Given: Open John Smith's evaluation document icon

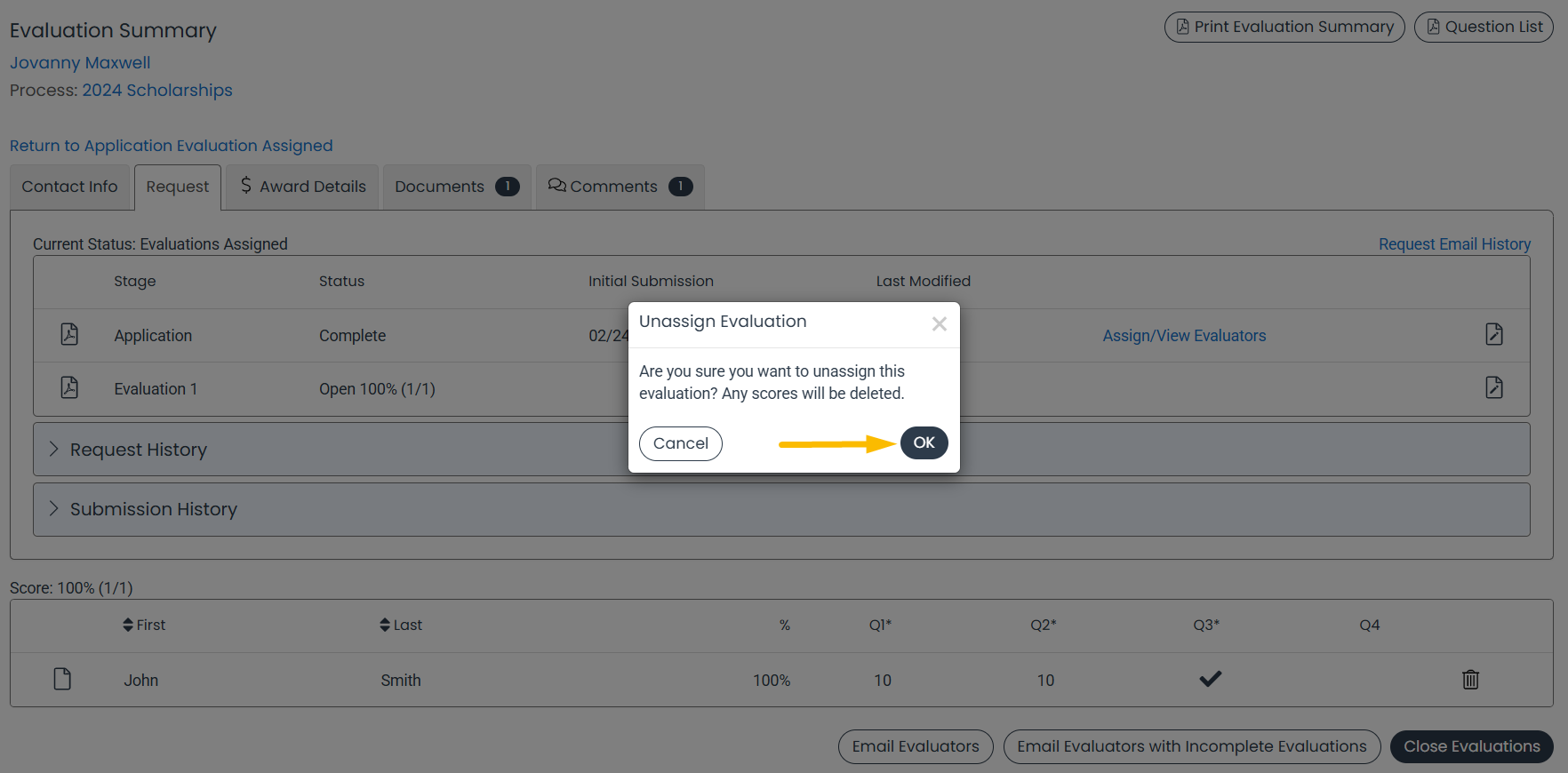Looking at the screenshot, I should (62, 679).
